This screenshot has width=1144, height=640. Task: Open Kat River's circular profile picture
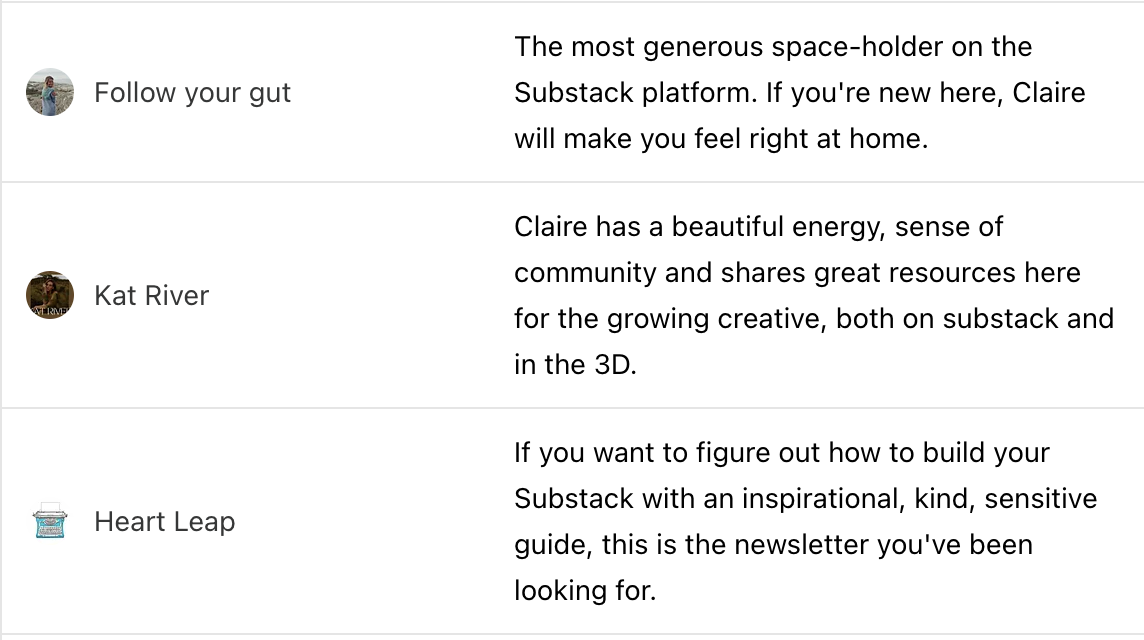coord(50,296)
